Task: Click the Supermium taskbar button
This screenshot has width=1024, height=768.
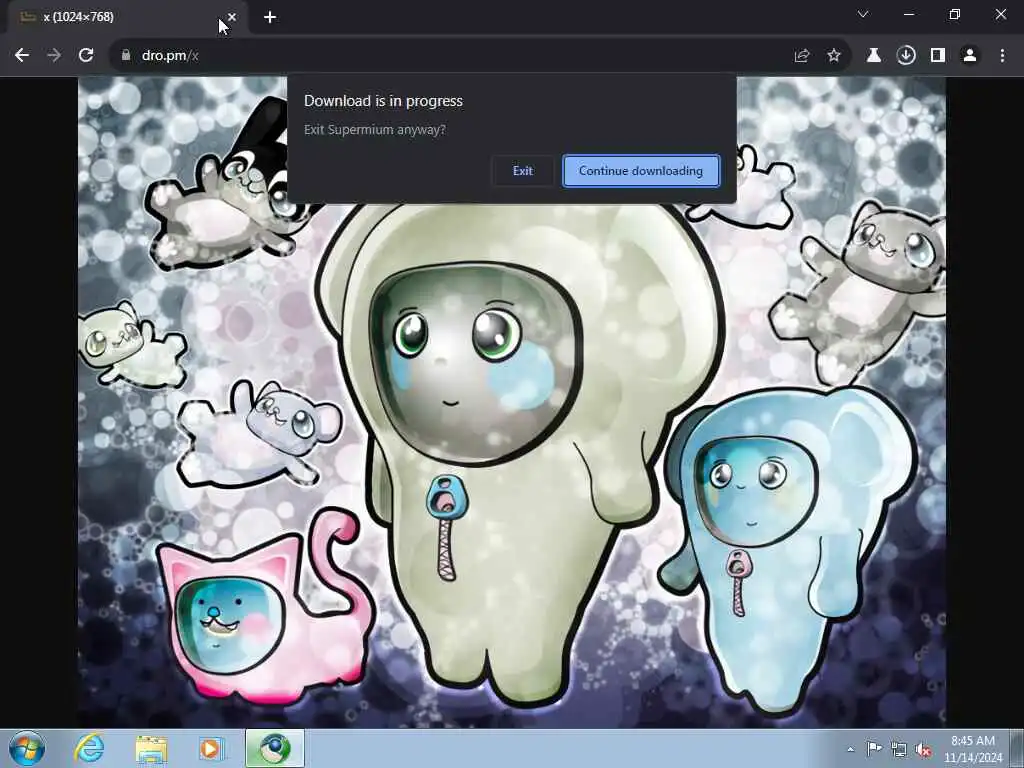Action: click(x=275, y=748)
